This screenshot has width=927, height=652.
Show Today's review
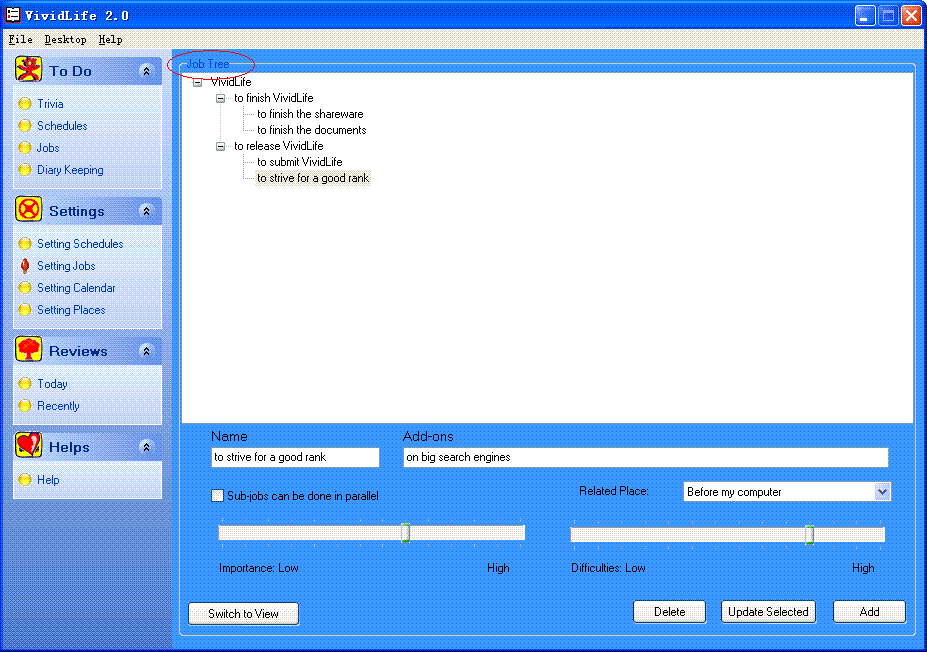pyautogui.click(x=52, y=384)
